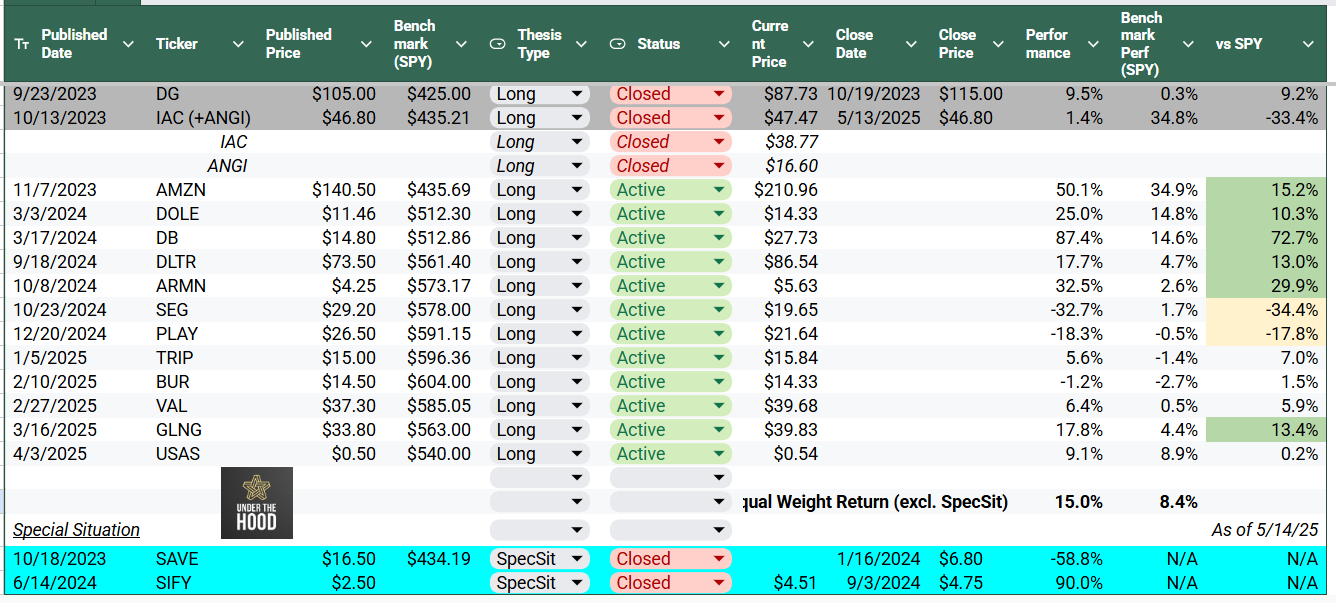Select the DOLE ticker cell

point(178,214)
